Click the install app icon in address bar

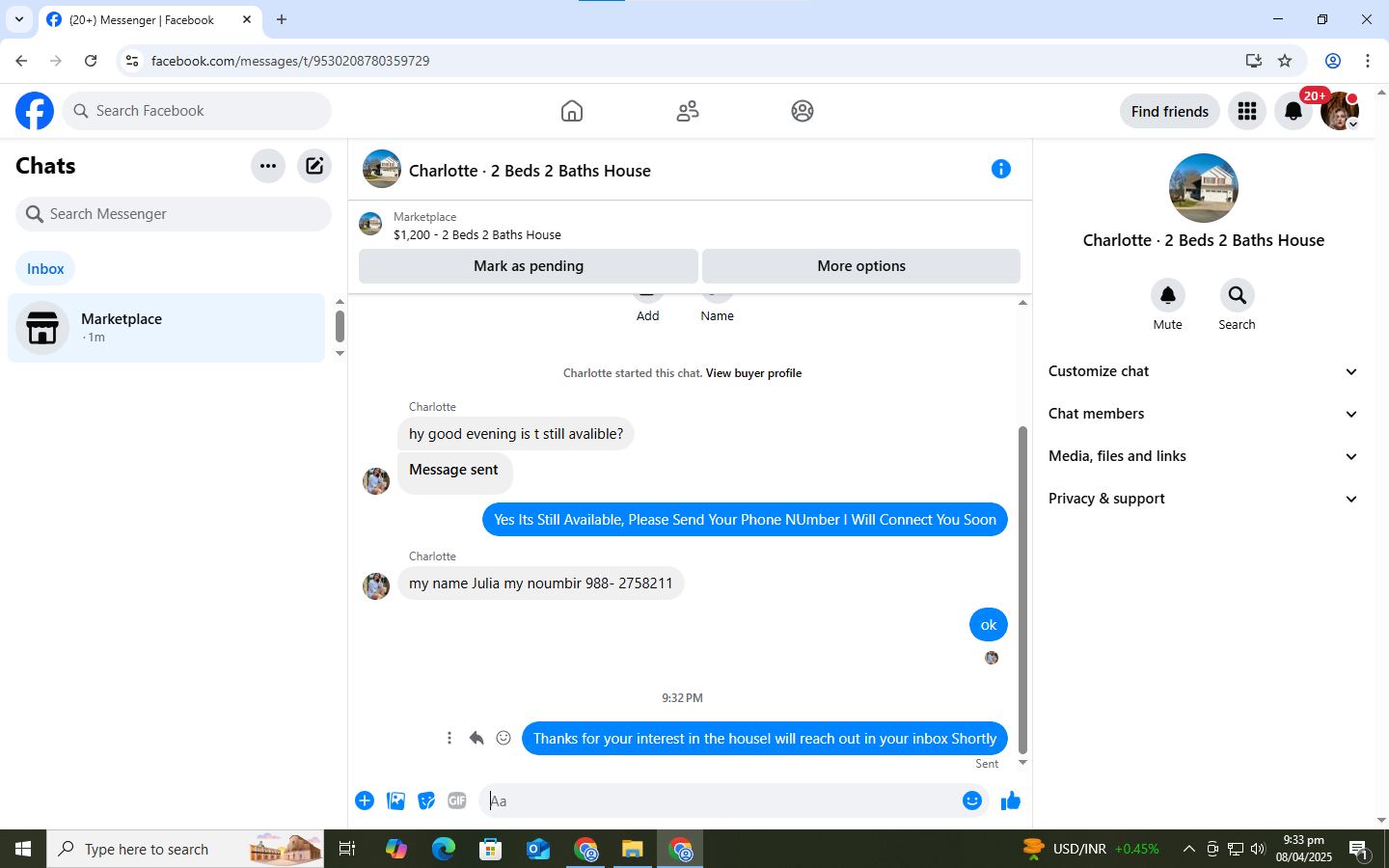click(x=1253, y=61)
